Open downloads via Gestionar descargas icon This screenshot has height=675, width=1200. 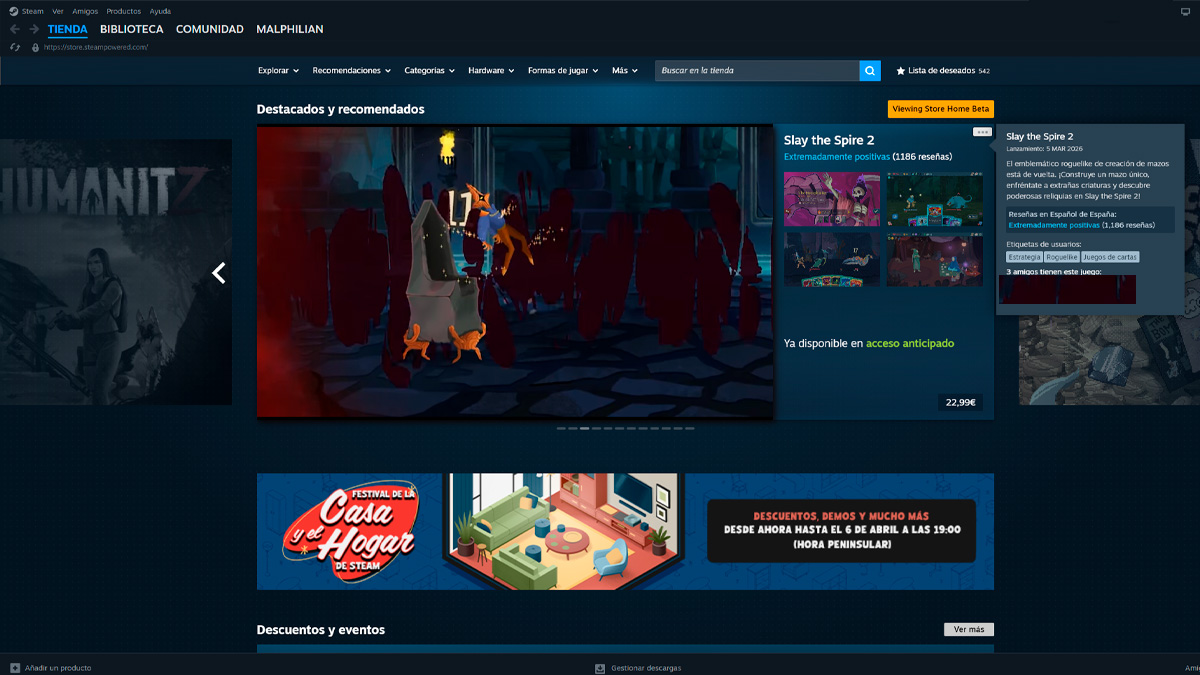(x=599, y=667)
